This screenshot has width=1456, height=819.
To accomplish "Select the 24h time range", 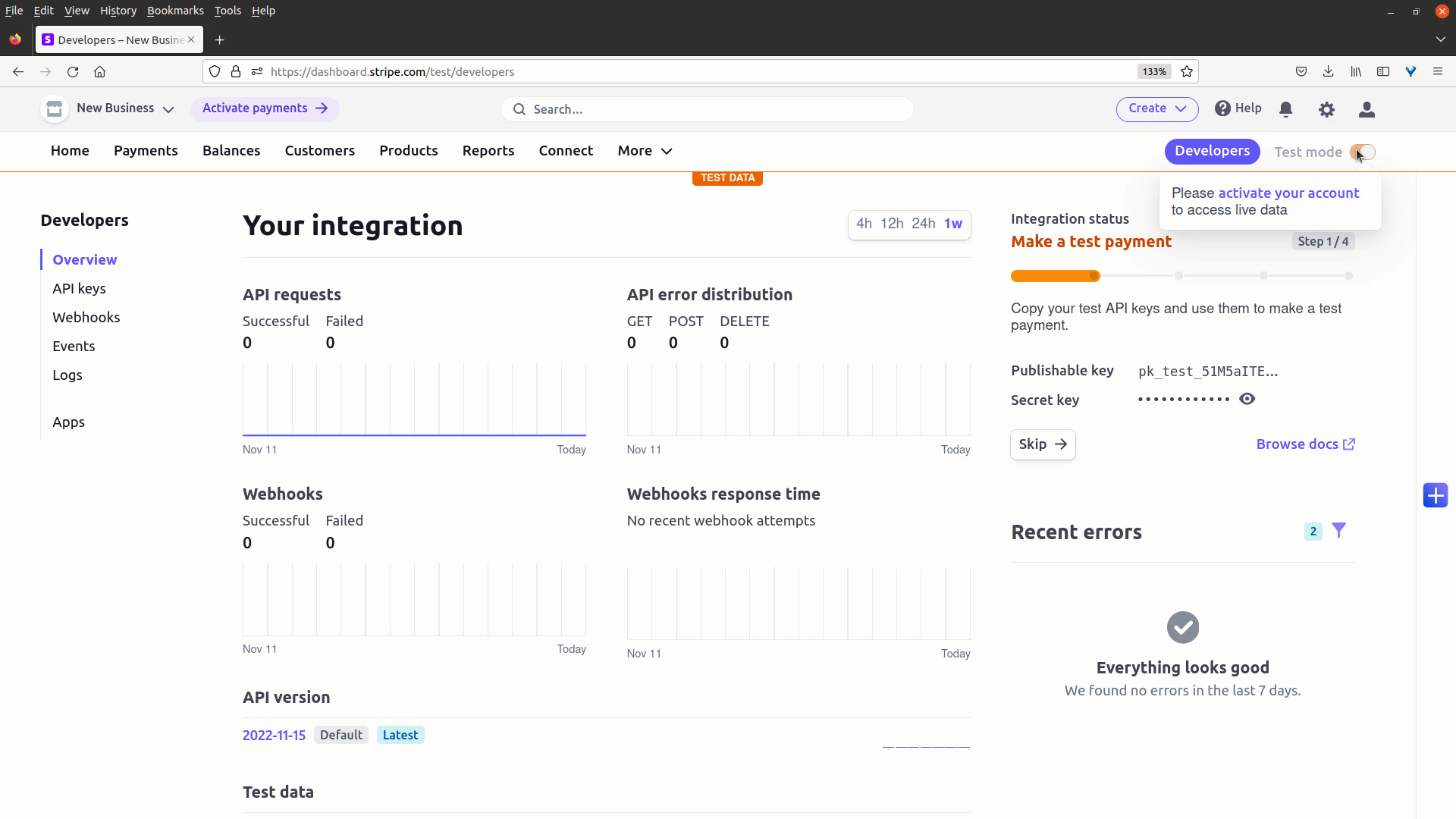I will tap(924, 224).
